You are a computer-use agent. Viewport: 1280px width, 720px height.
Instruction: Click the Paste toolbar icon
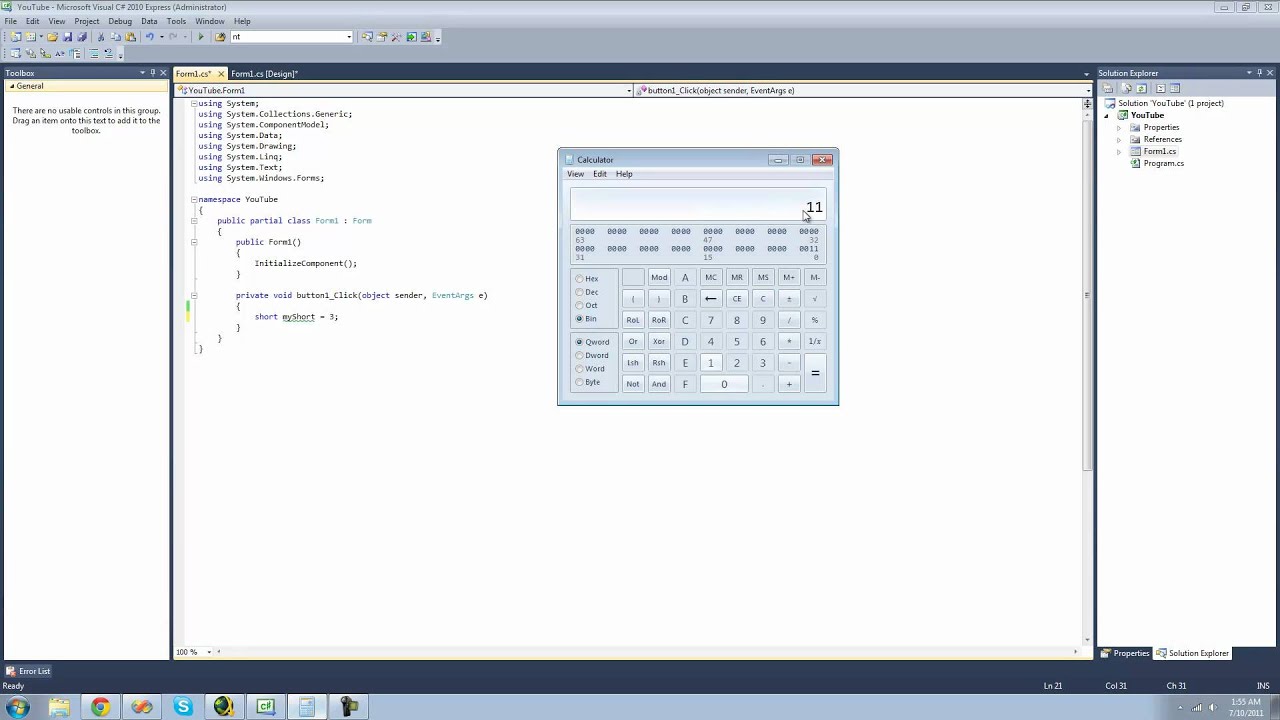[130, 37]
